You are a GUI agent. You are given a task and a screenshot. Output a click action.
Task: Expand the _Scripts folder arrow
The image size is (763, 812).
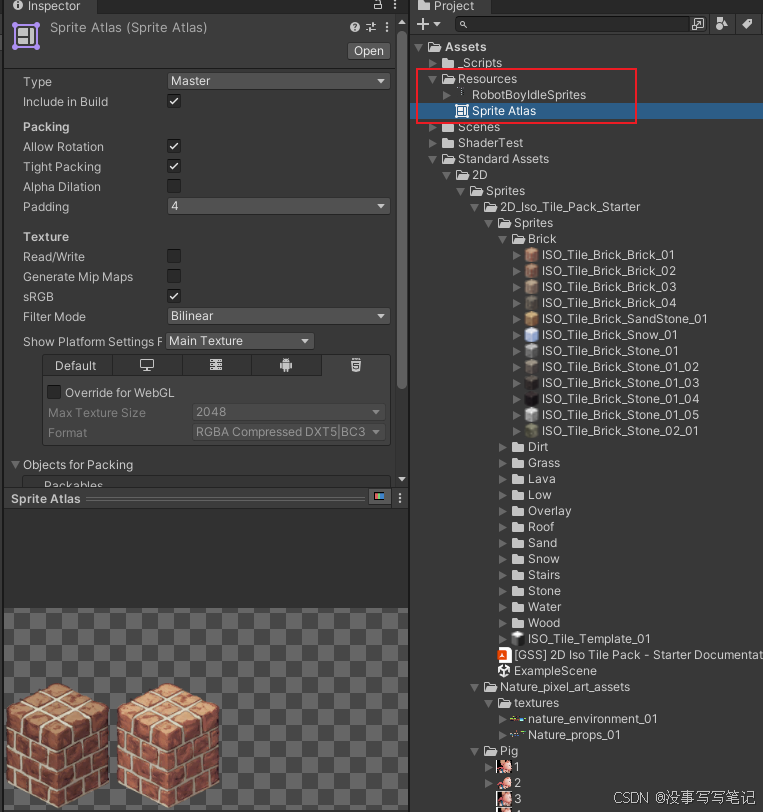(x=433, y=63)
